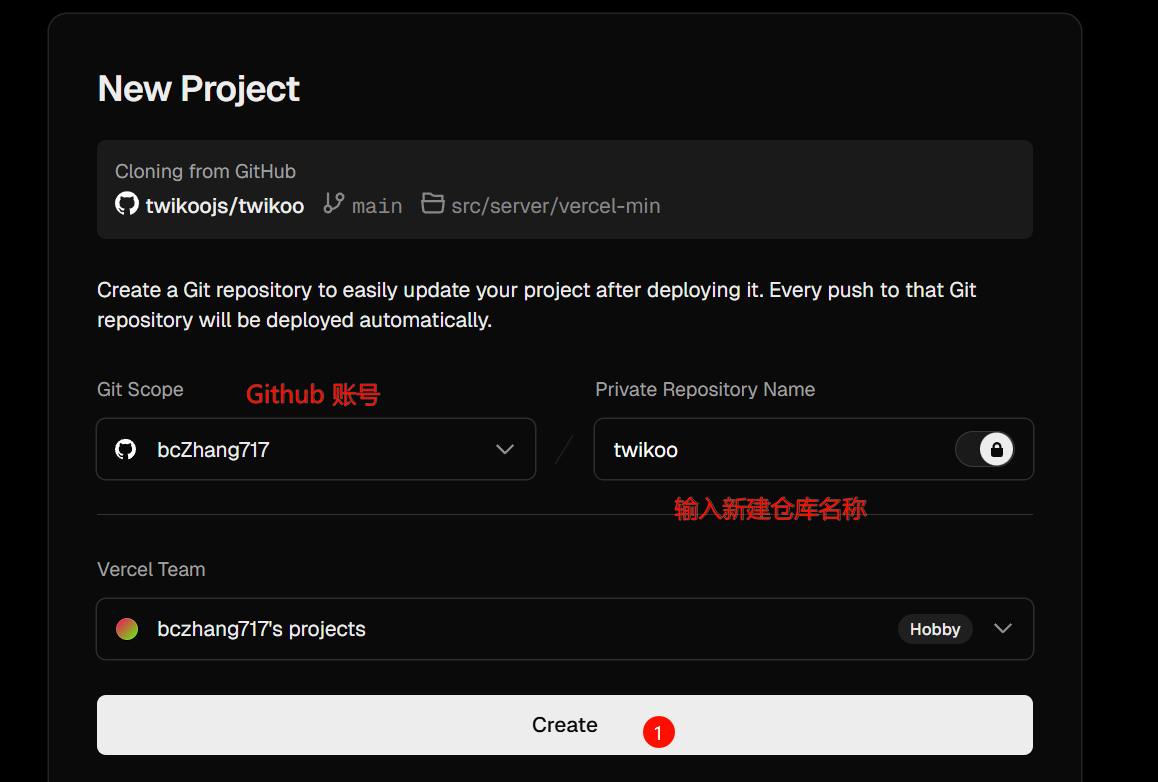Open the twikoojs/twikoo repository link

pyautogui.click(x=224, y=206)
